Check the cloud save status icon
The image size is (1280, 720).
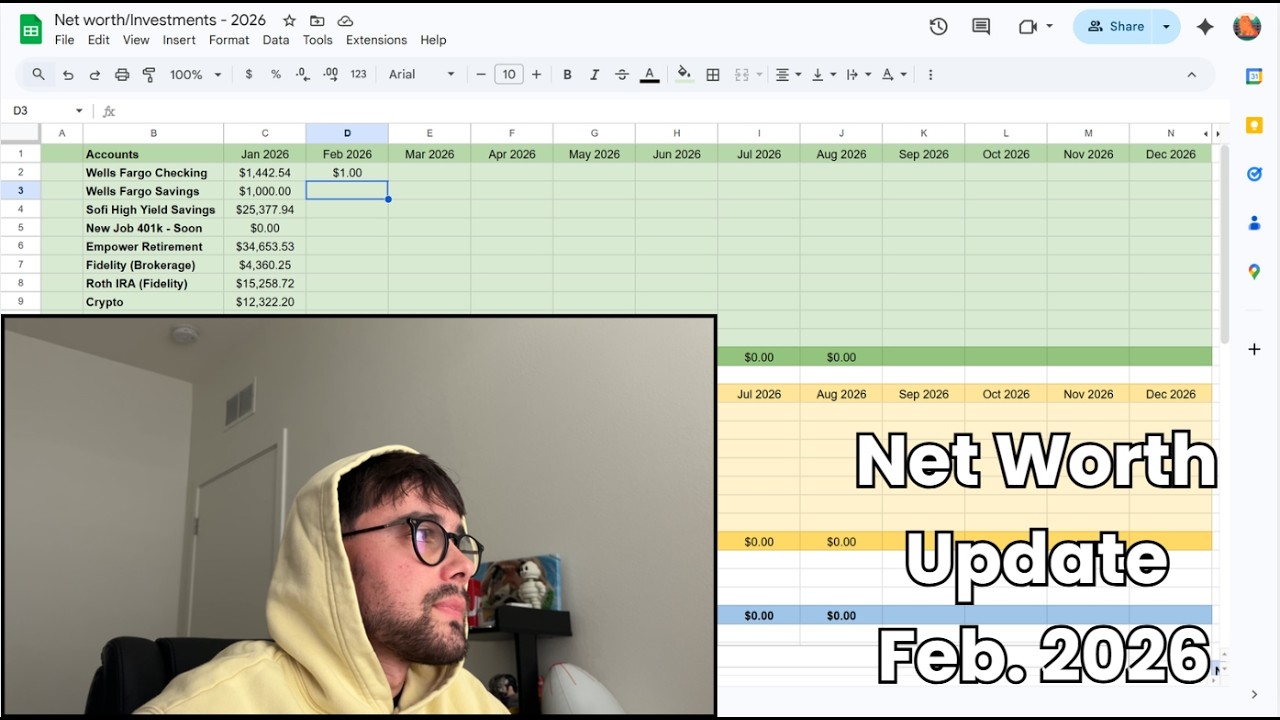(x=345, y=20)
